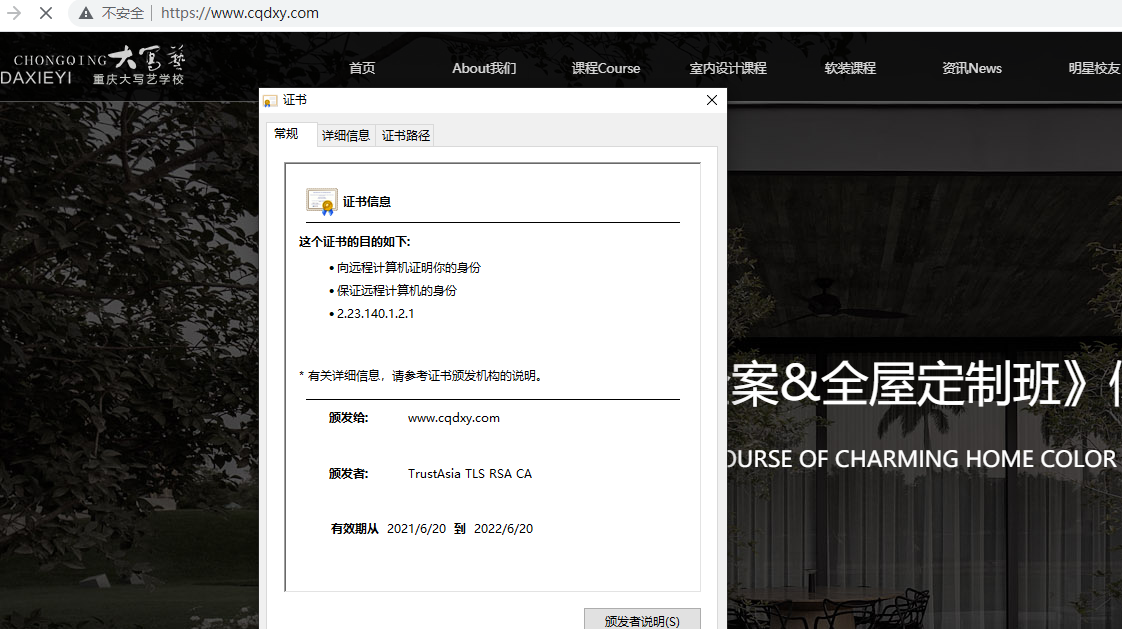
Task: Click the certificate ribbon seal icon
Action: [321, 200]
